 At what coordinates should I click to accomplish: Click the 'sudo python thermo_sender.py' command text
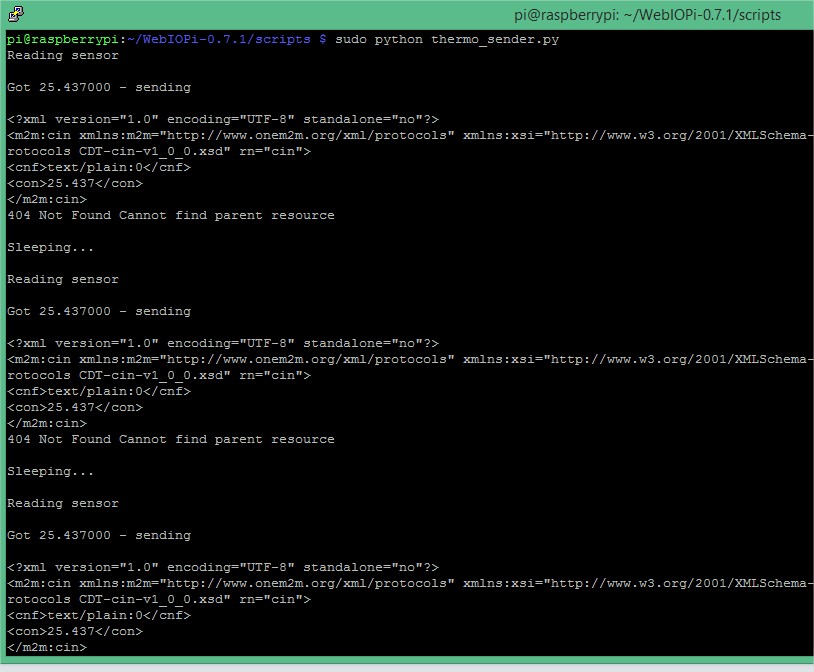coord(447,39)
